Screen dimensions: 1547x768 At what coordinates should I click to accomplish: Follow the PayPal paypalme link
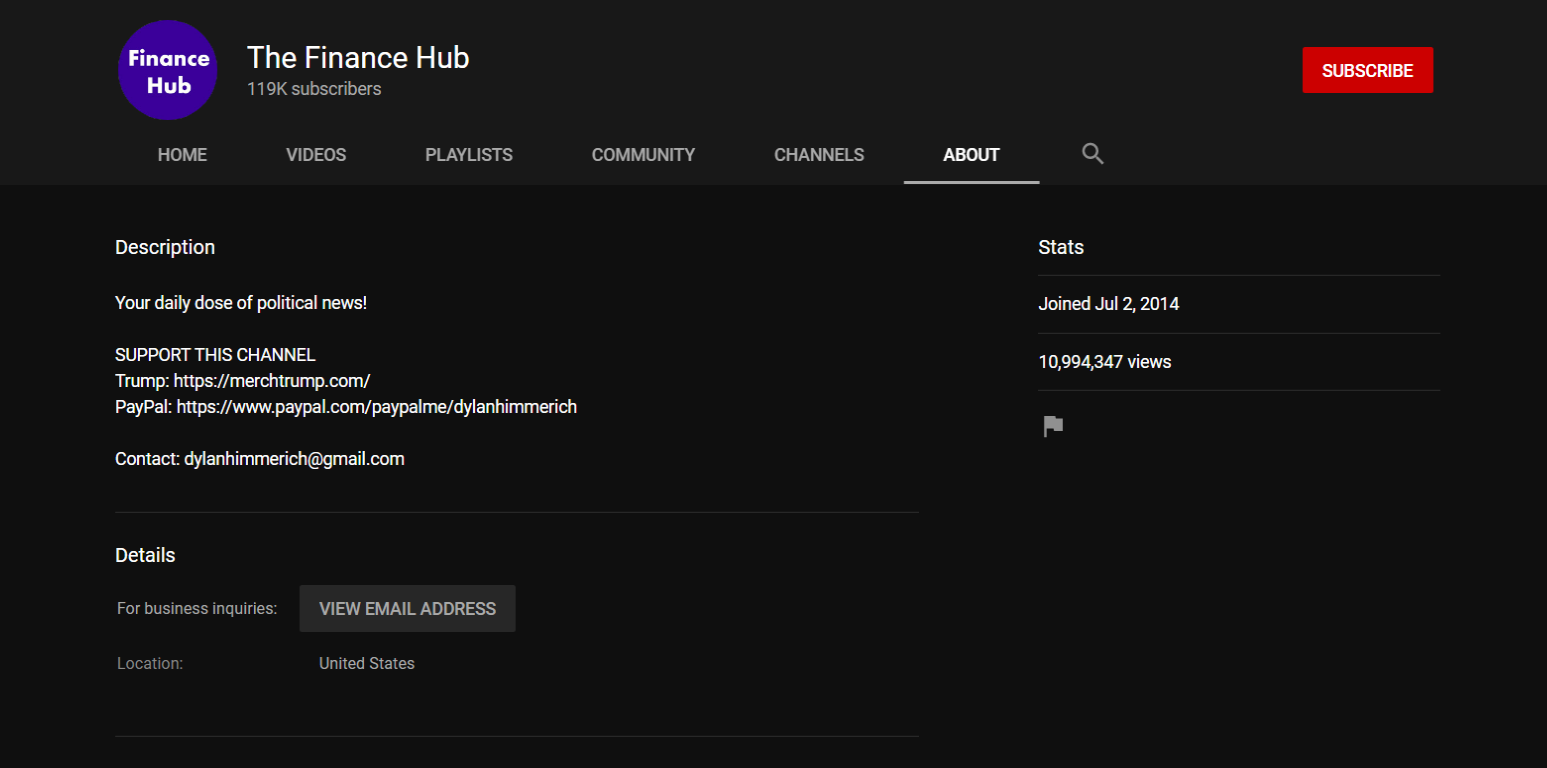(377, 407)
